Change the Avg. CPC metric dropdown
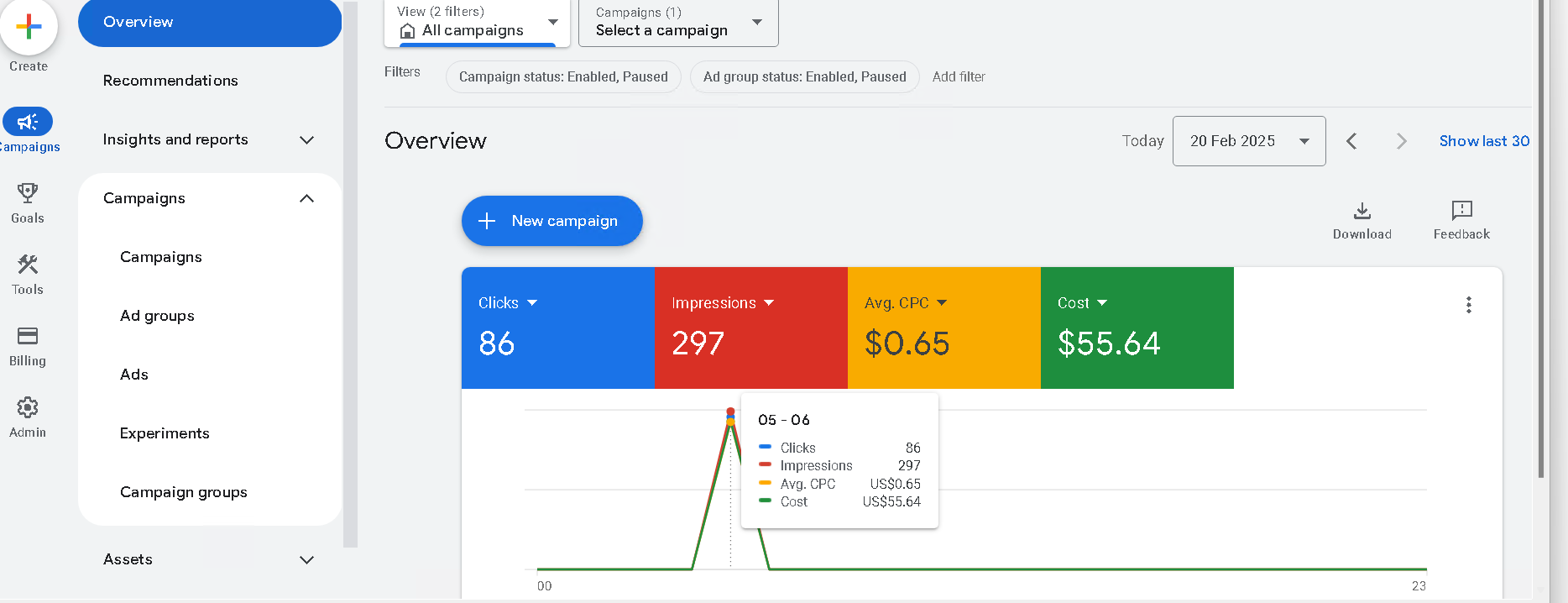 coord(906,302)
